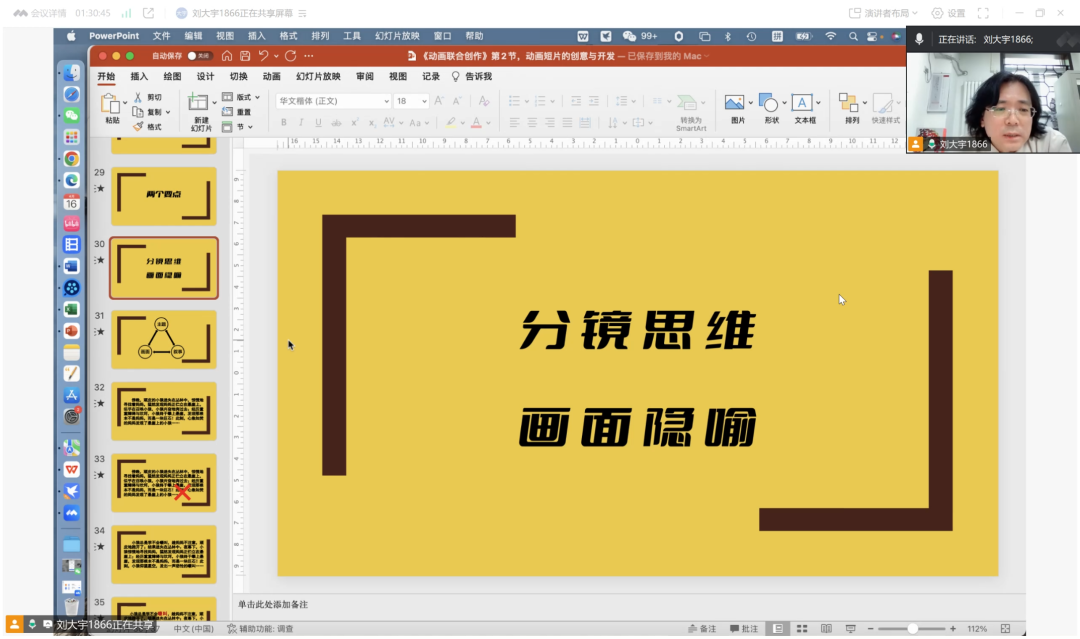This screenshot has height=639, width=1080.
Task: Select slide 31 thumbnail with triangle diagram
Action: tap(163, 340)
